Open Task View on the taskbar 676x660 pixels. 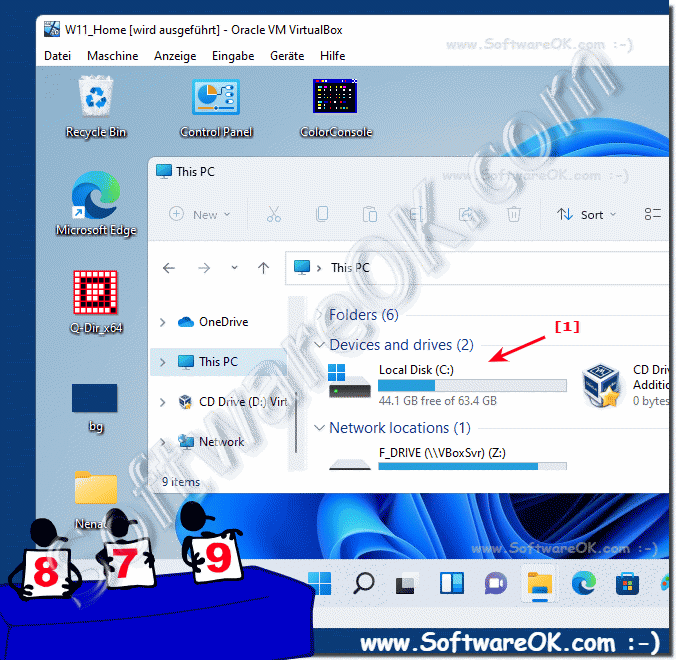pyautogui.click(x=407, y=584)
